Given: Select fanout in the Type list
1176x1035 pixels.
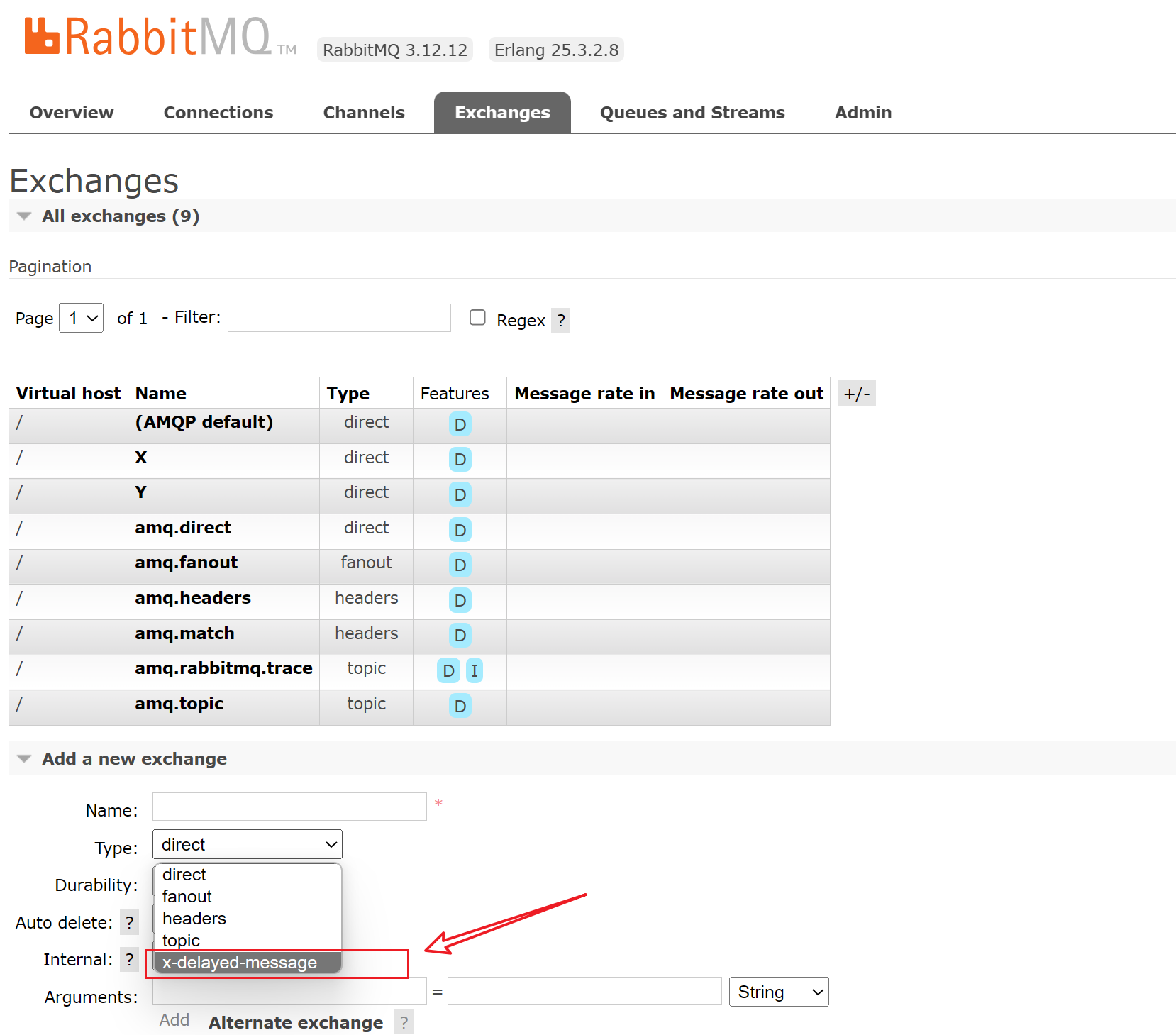Looking at the screenshot, I should (x=248, y=897).
